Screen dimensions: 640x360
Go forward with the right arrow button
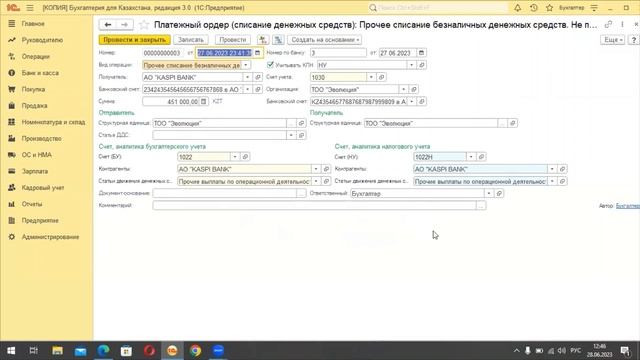point(124,25)
